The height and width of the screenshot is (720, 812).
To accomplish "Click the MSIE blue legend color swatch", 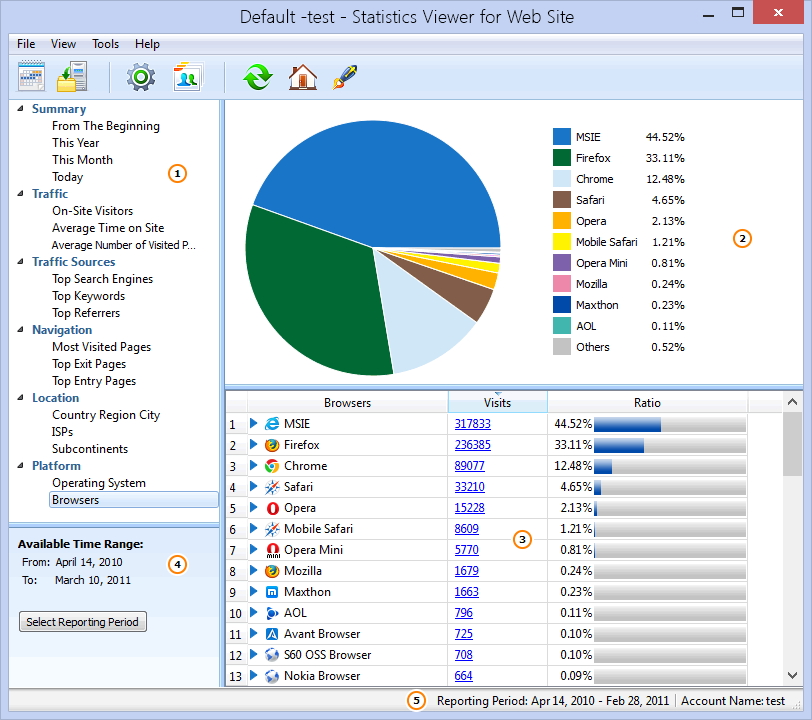I will click(x=562, y=137).
